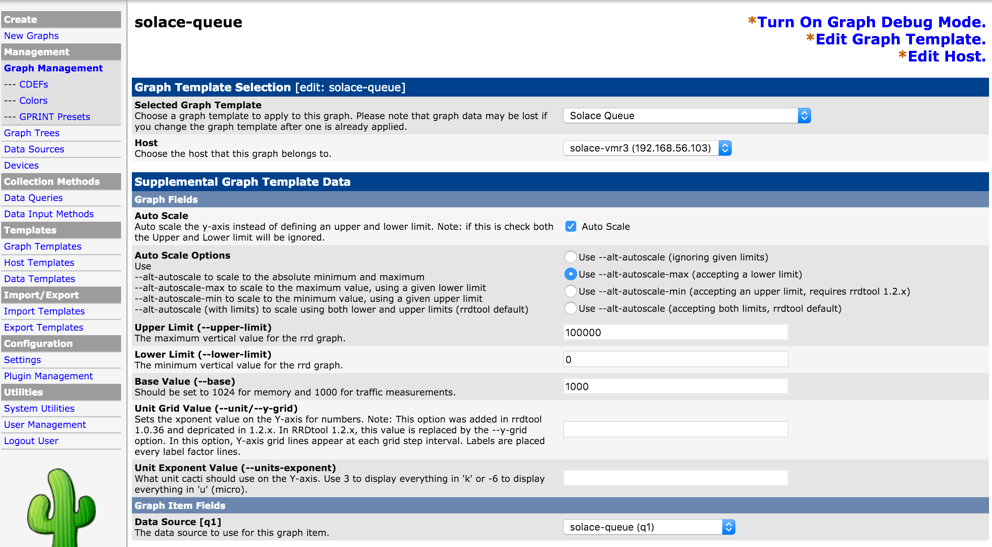Go to Data Sources menu item

click(34, 149)
